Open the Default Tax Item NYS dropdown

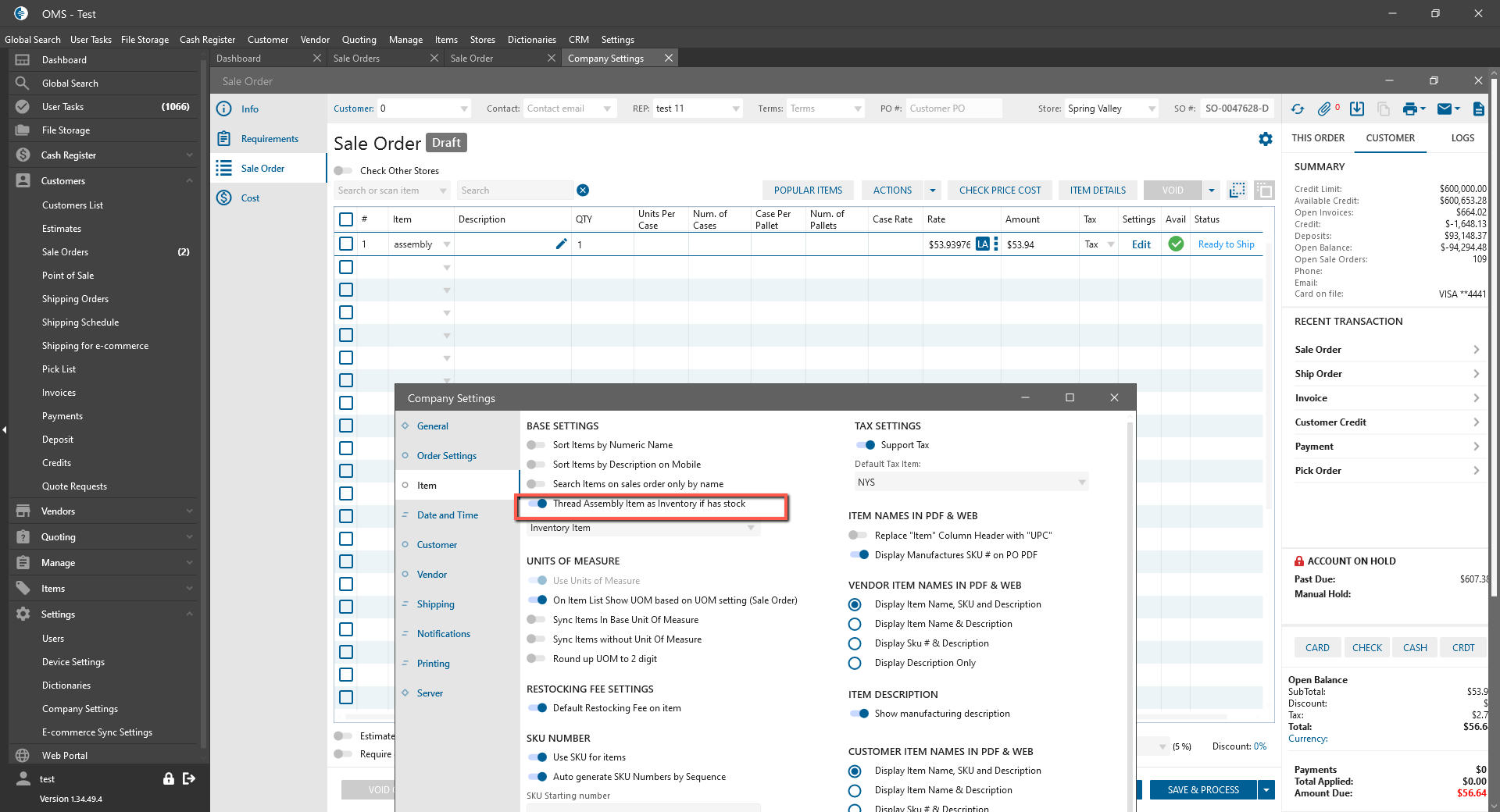click(x=971, y=483)
